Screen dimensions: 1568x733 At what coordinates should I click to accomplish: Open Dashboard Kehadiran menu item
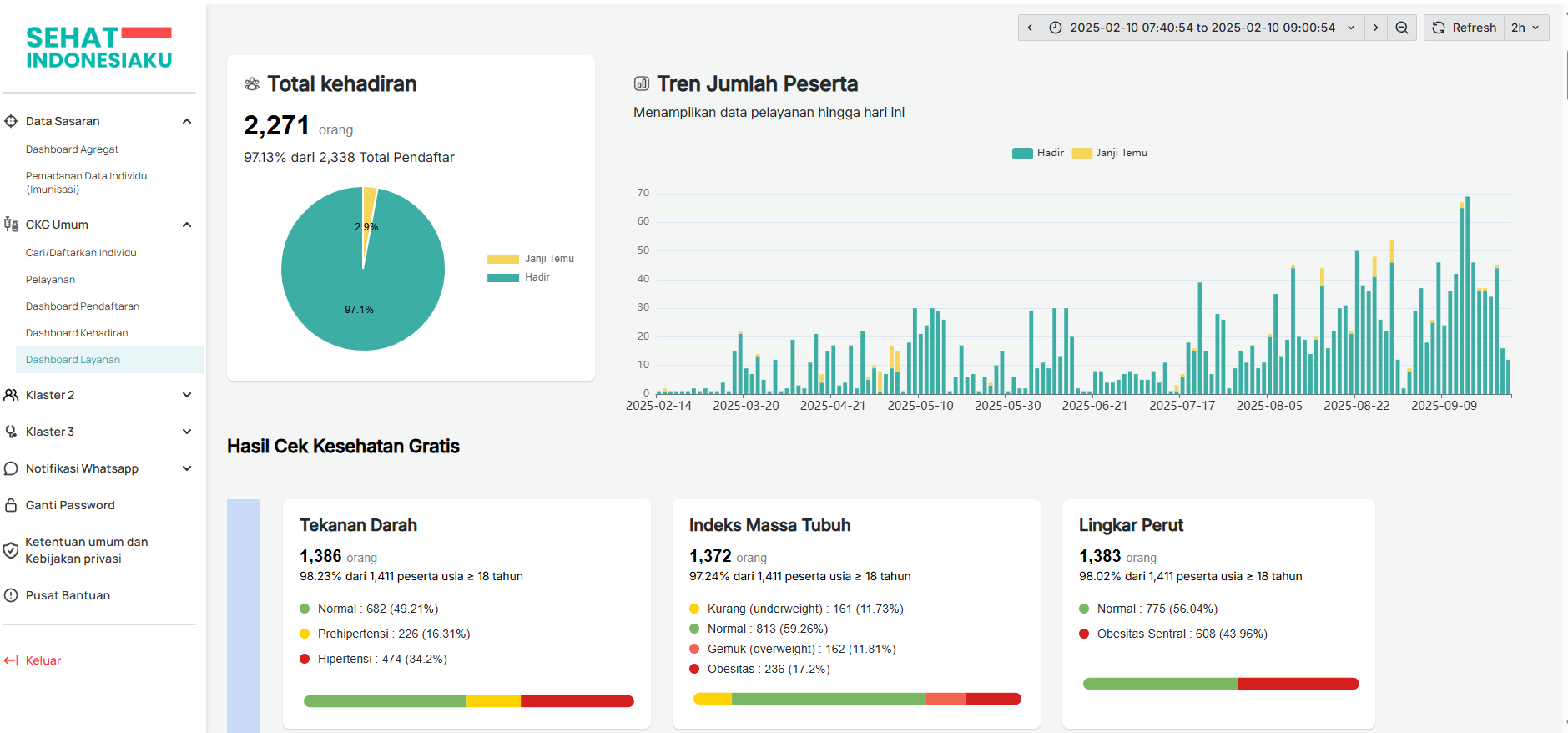tap(77, 333)
